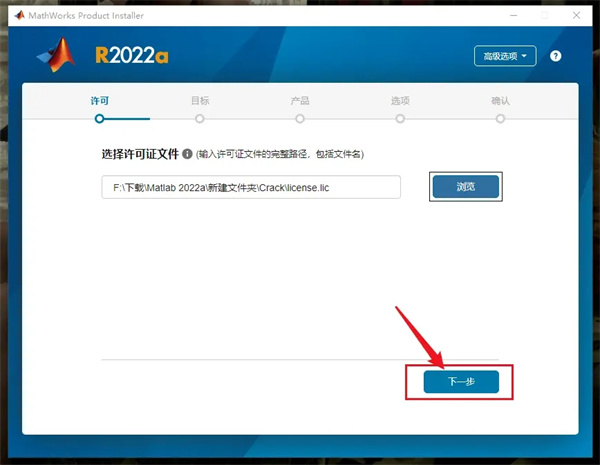This screenshot has height=465, width=600.
Task: Minimize the installer window
Action: pos(514,15)
